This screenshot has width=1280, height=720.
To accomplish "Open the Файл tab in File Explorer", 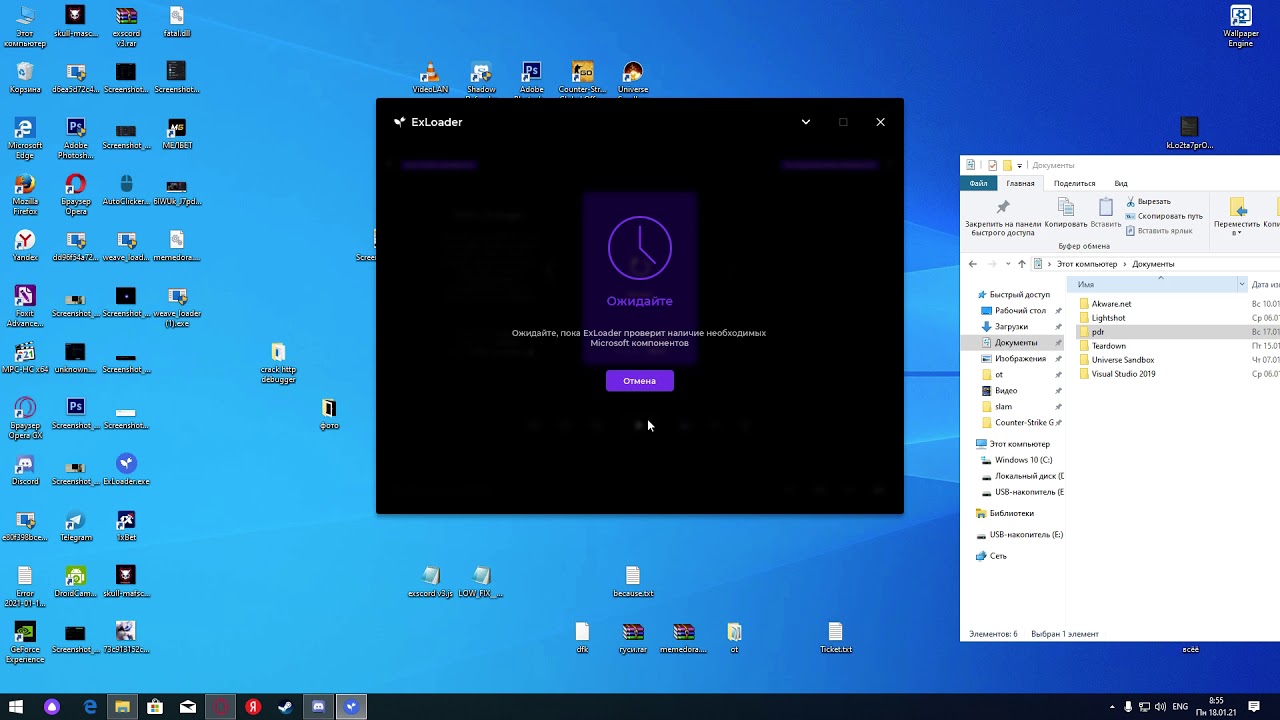I will tap(978, 183).
